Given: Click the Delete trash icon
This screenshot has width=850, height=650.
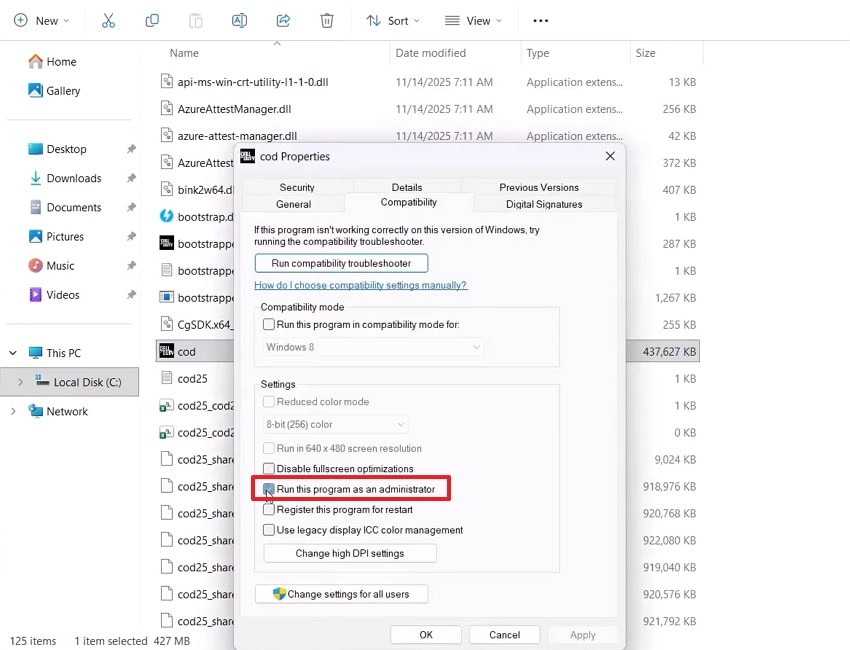Looking at the screenshot, I should pos(326,20).
